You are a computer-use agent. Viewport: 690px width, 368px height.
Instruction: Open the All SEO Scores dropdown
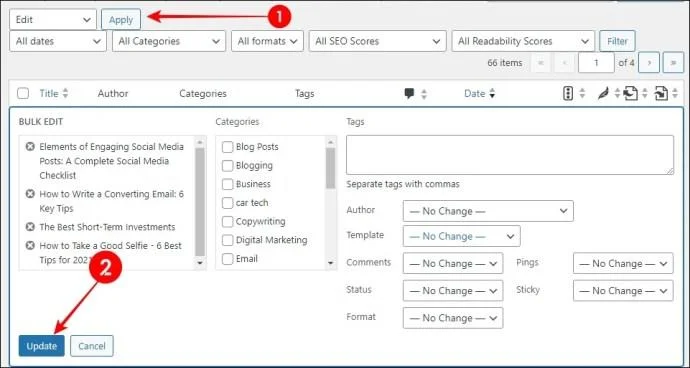(378, 41)
